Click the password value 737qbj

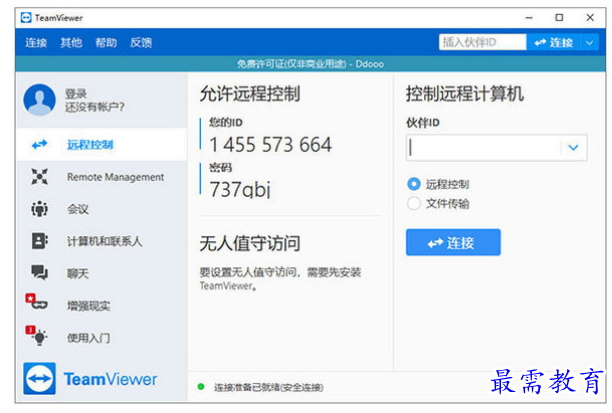point(240,189)
